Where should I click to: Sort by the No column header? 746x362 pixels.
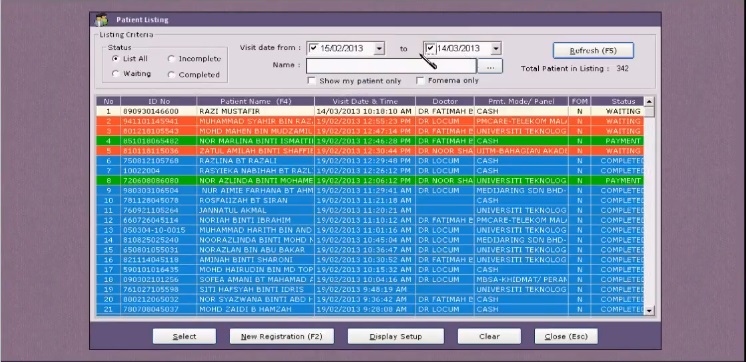[108, 101]
